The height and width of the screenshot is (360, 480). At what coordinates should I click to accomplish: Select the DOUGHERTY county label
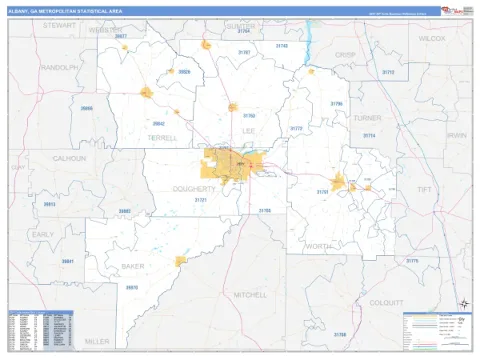tap(194, 189)
